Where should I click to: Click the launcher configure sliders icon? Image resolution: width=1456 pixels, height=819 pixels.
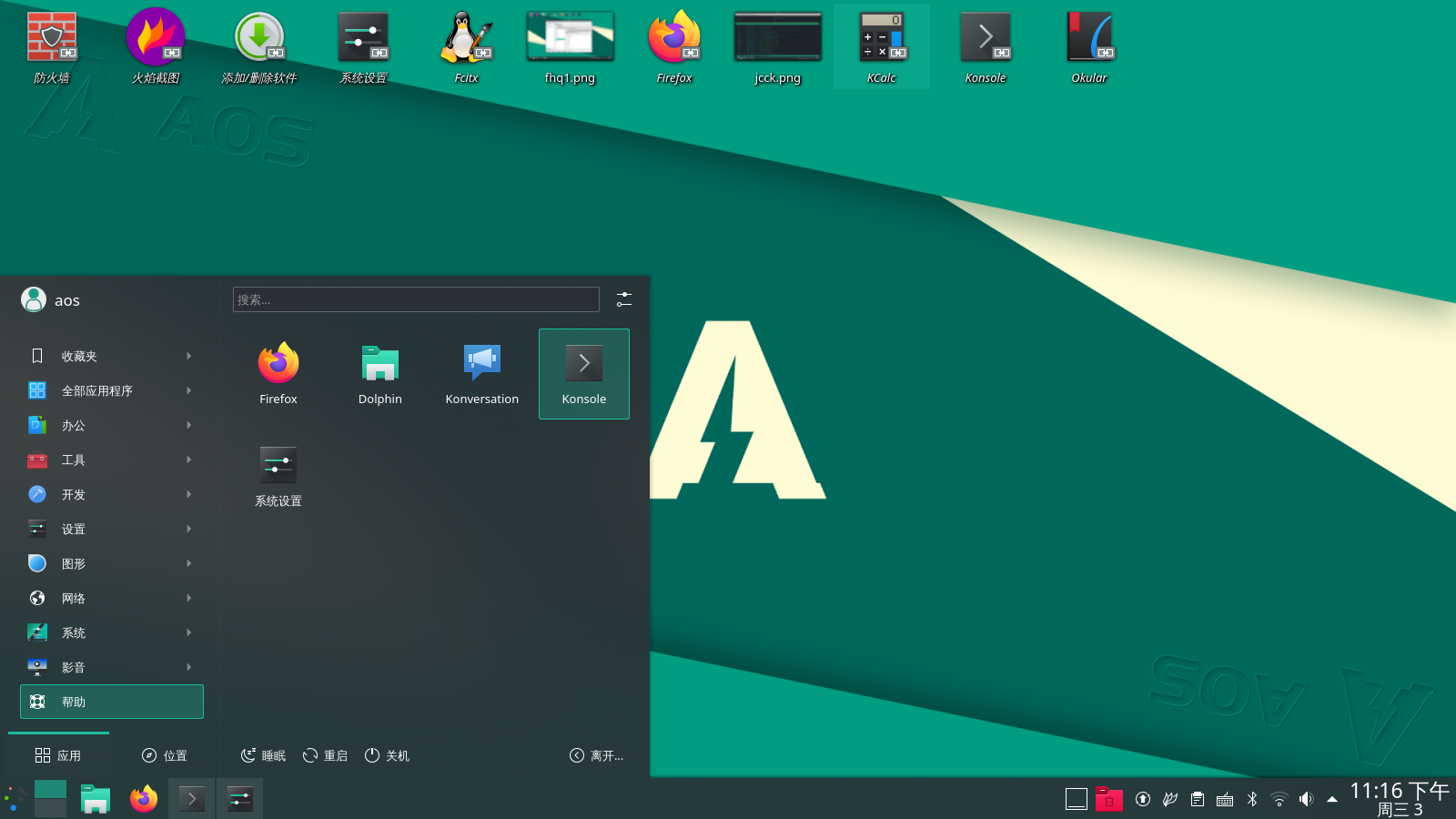pos(624,298)
